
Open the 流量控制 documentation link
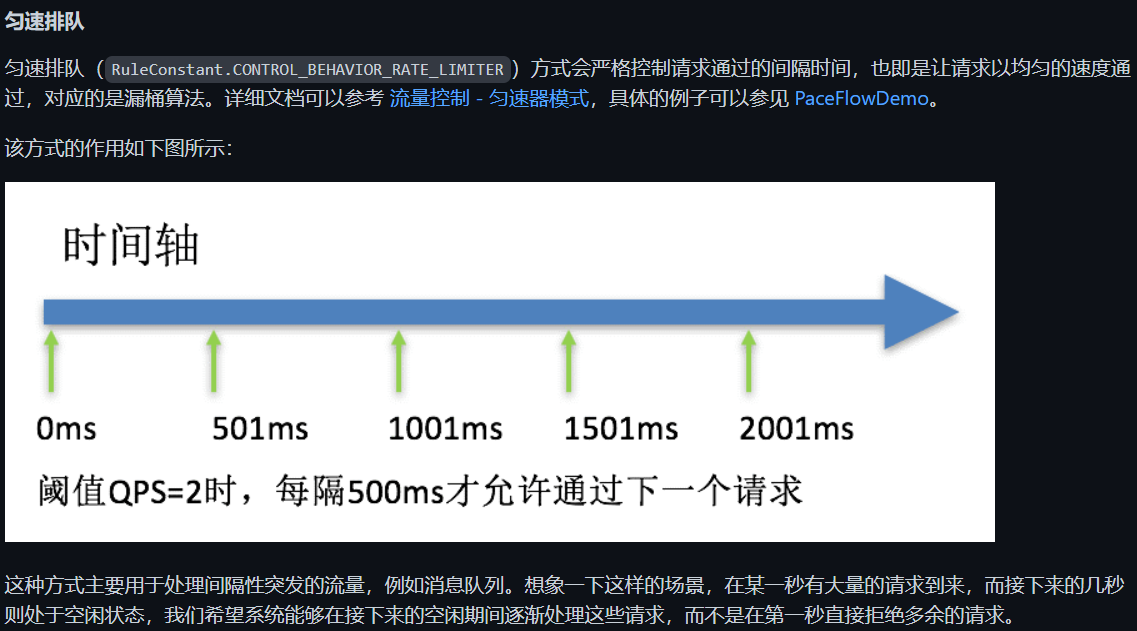click(428, 98)
